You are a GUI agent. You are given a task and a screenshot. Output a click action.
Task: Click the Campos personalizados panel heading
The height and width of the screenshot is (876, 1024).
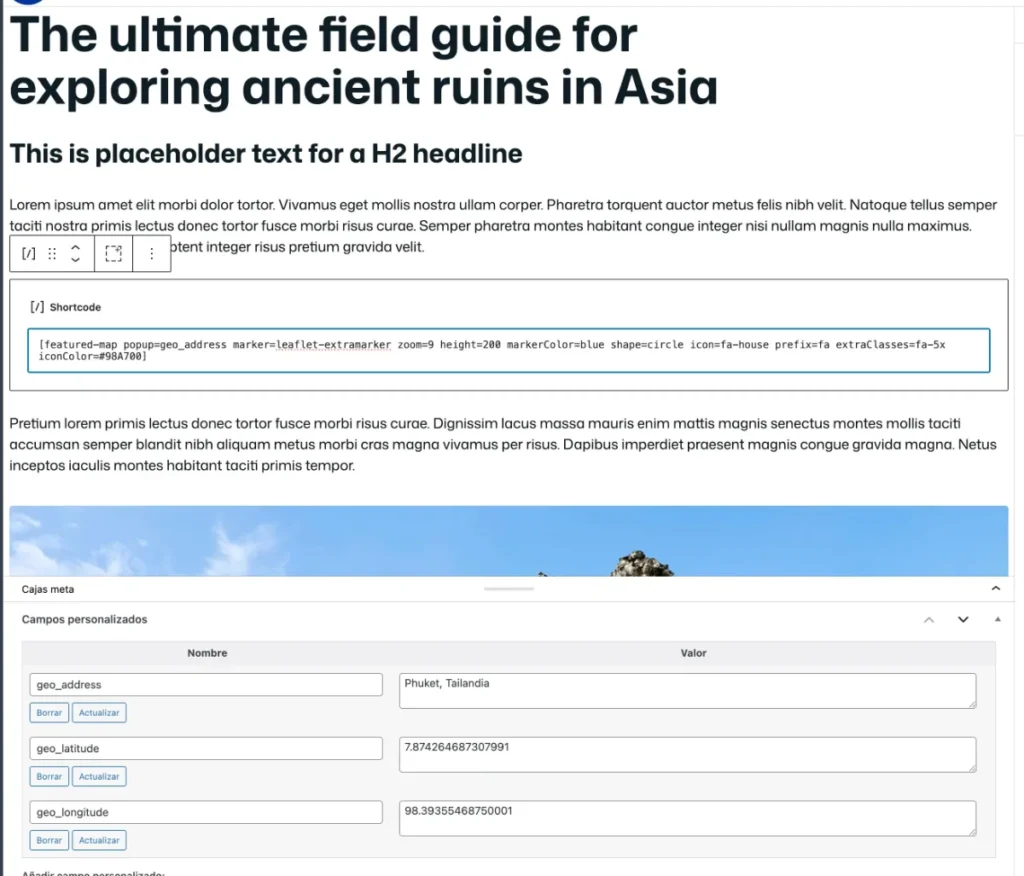click(84, 619)
